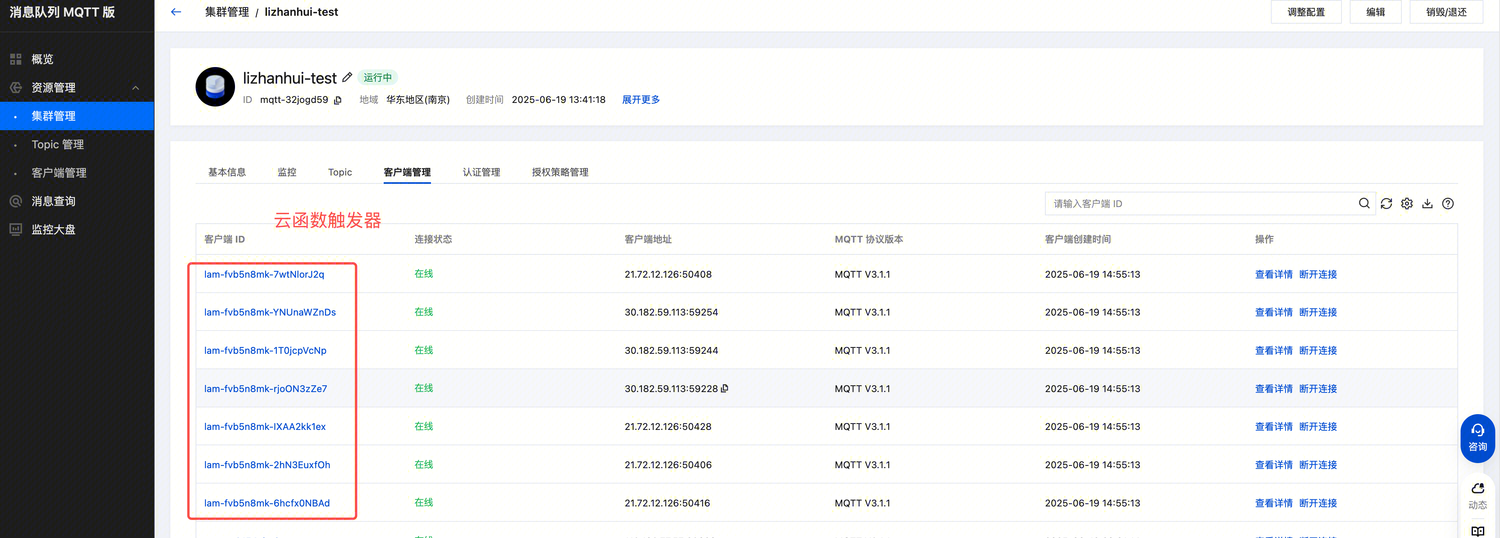This screenshot has height=538, width=1500.
Task: Copy the cluster ID mqtt-32jogd59
Action: click(x=338, y=100)
